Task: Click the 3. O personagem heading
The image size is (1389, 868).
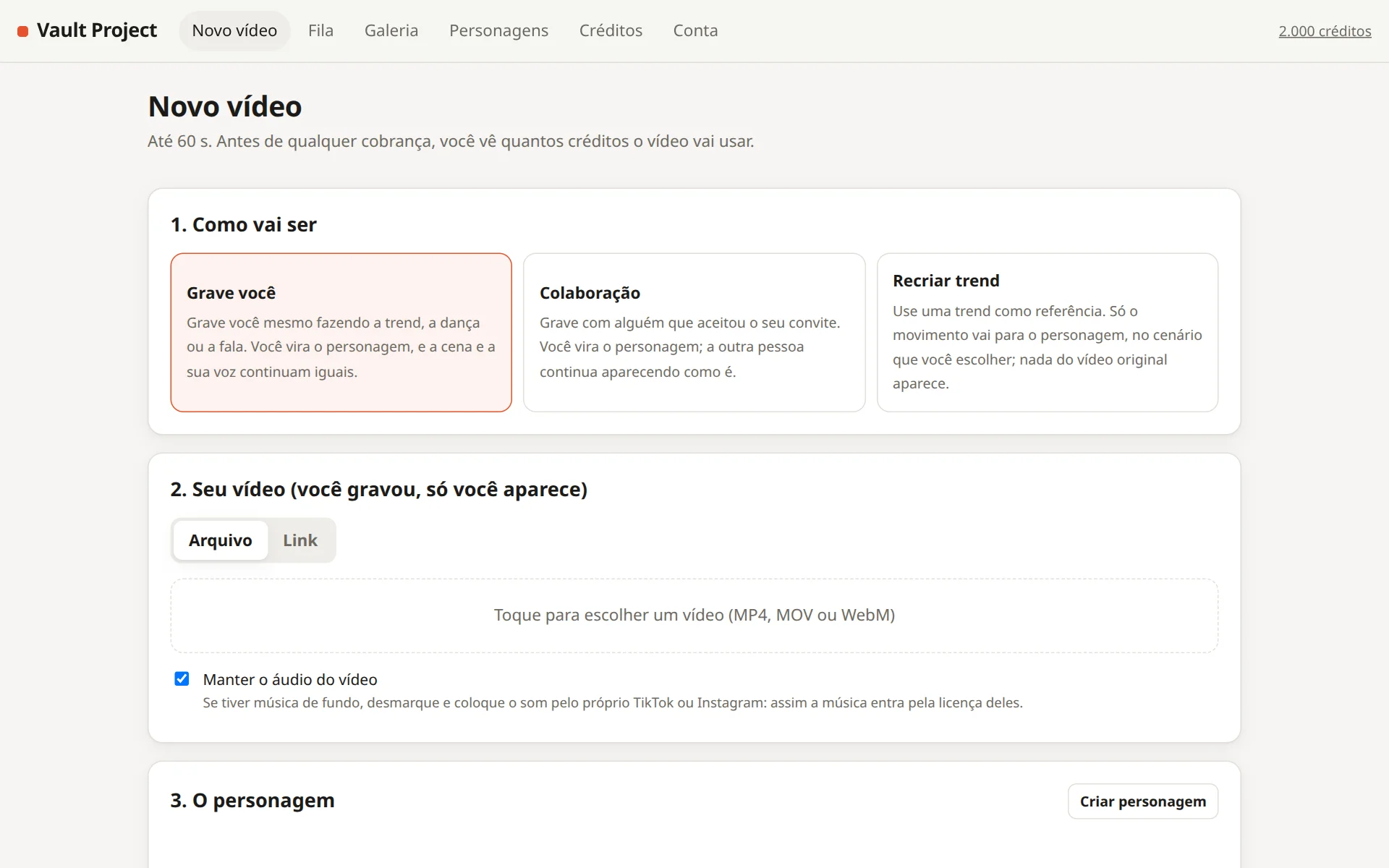Action: coord(252,801)
